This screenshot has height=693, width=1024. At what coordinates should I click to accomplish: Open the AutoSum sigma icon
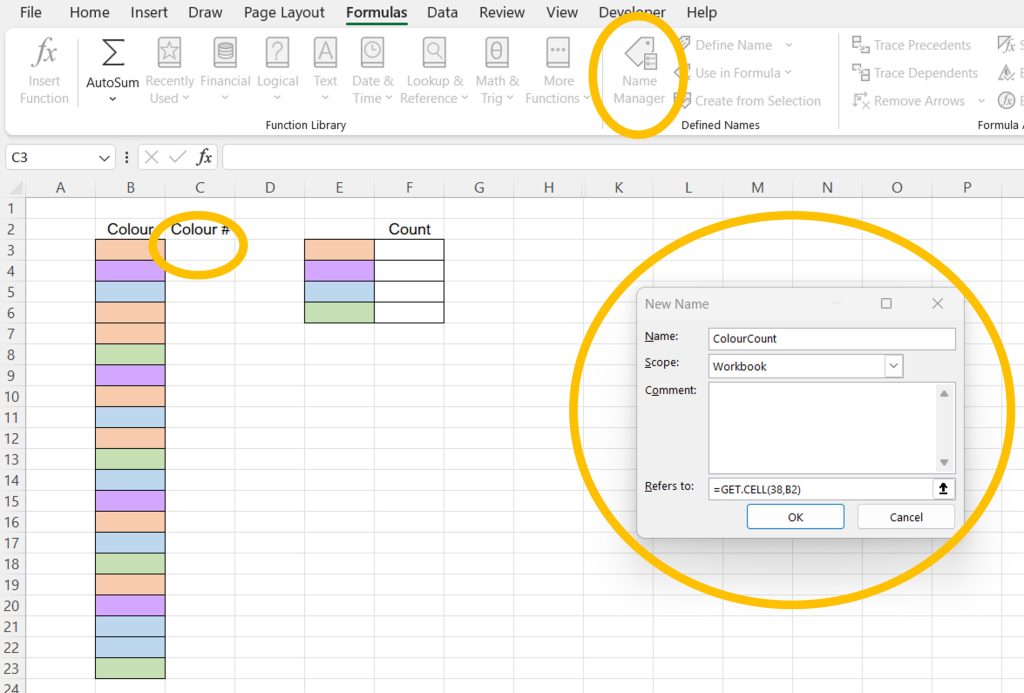(x=113, y=54)
